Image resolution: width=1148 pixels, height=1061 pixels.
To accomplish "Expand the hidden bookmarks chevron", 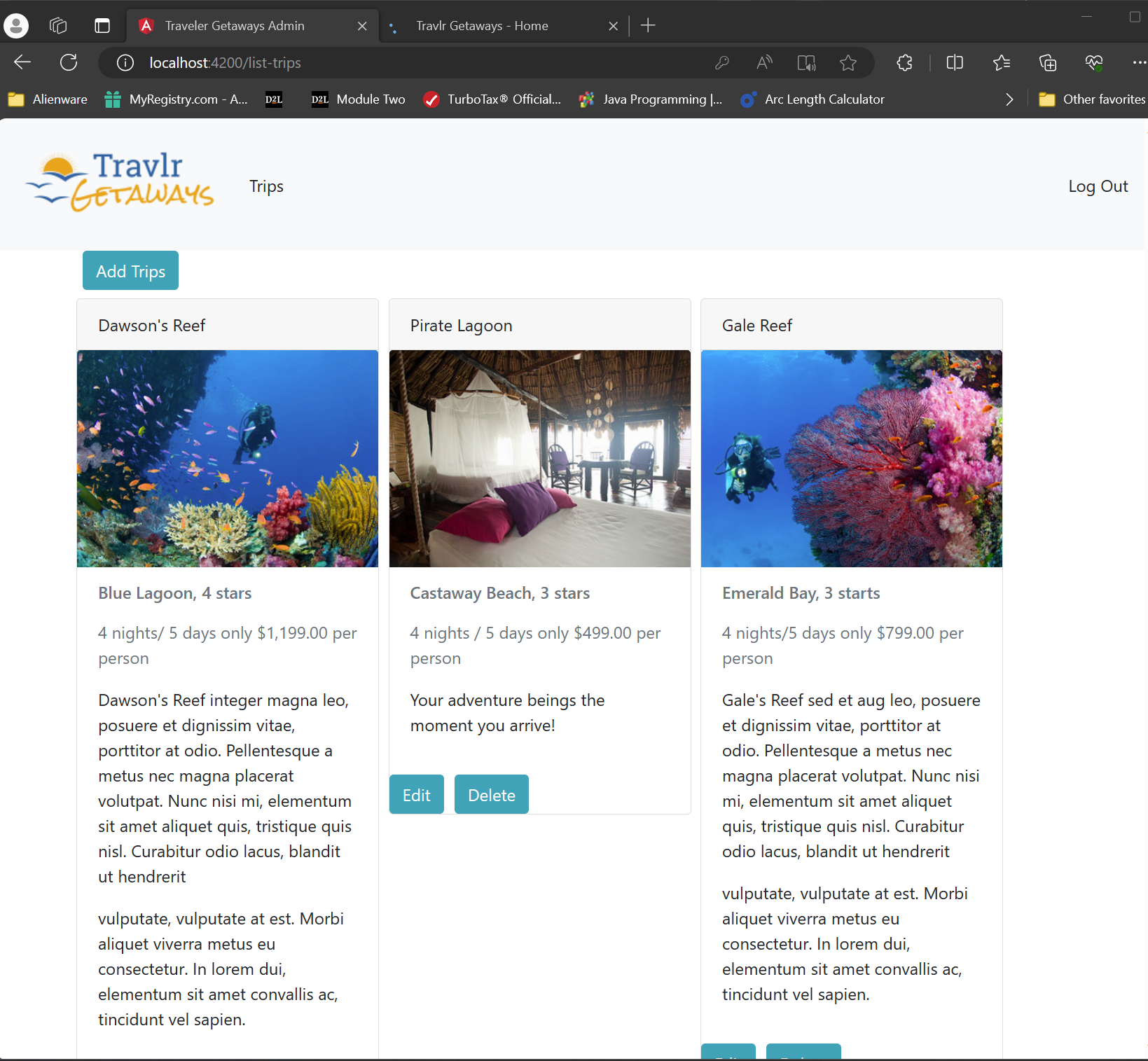I will 1009,99.
